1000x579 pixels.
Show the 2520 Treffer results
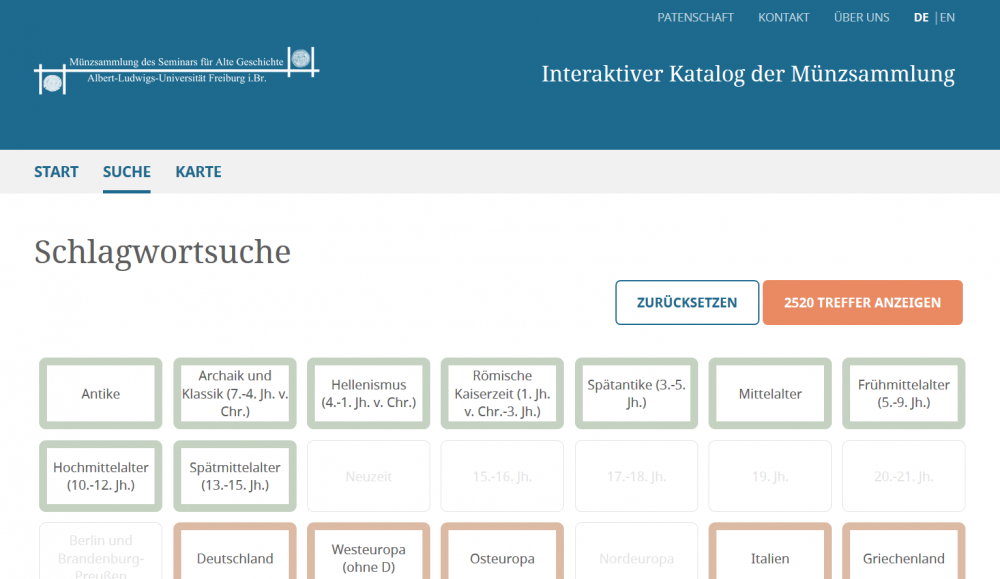862,303
